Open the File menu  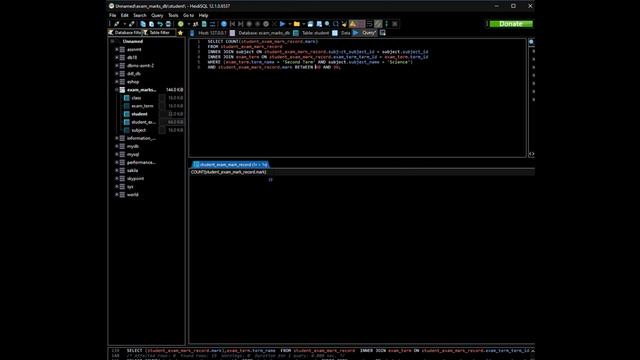113,15
